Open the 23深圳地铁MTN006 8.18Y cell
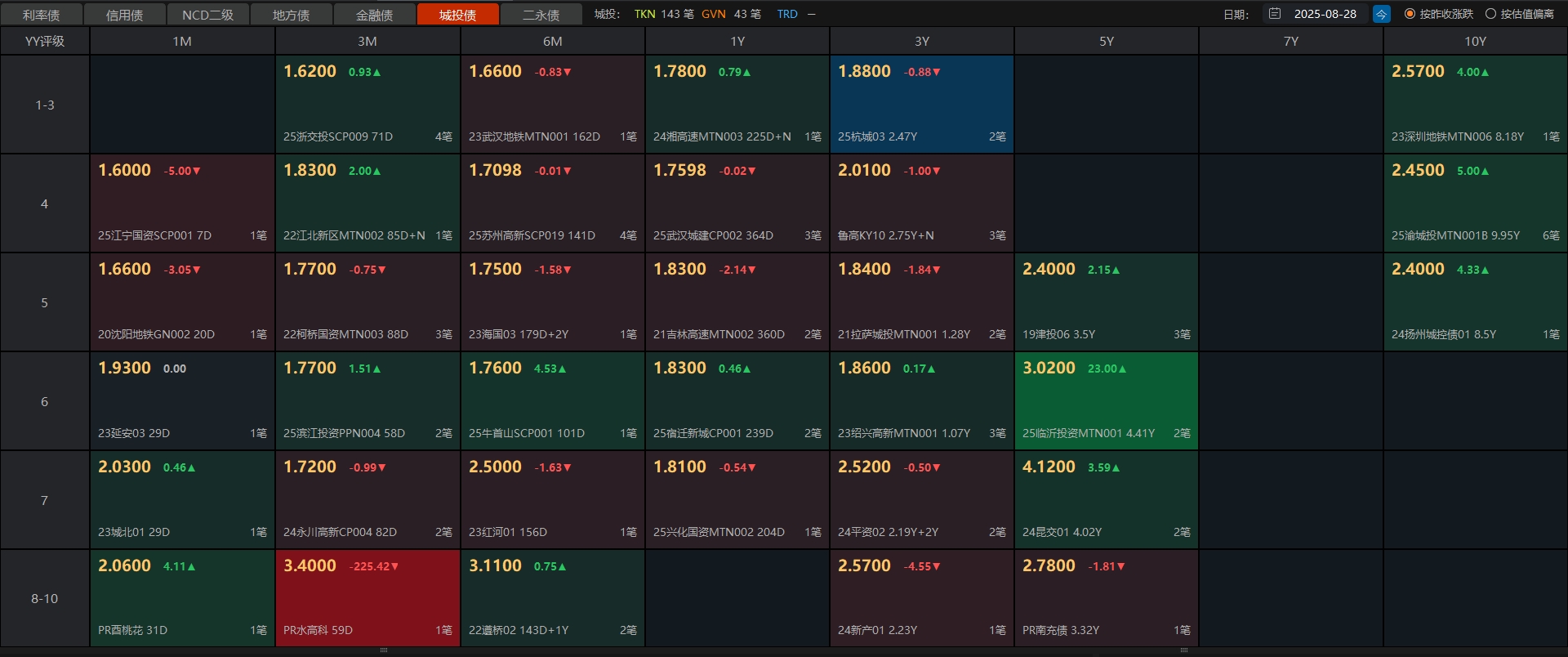Screen dimensions: 1568x657 tap(1476, 105)
